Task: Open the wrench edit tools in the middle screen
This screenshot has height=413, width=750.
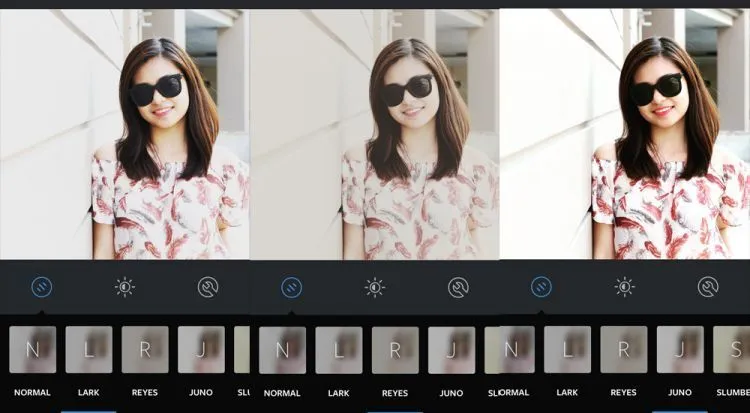Action: click(x=458, y=288)
